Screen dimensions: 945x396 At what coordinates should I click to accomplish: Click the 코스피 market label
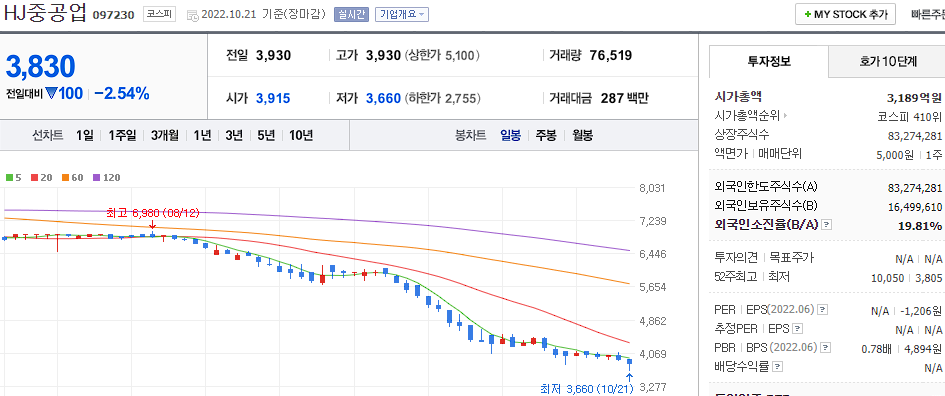click(159, 14)
